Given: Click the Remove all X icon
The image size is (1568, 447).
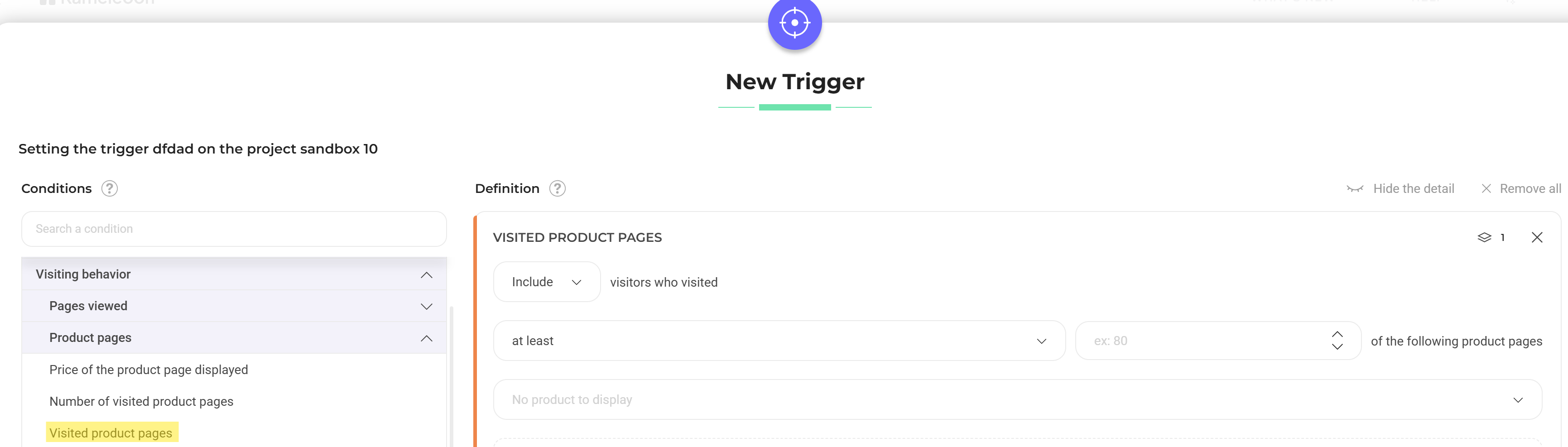Looking at the screenshot, I should click(x=1486, y=189).
